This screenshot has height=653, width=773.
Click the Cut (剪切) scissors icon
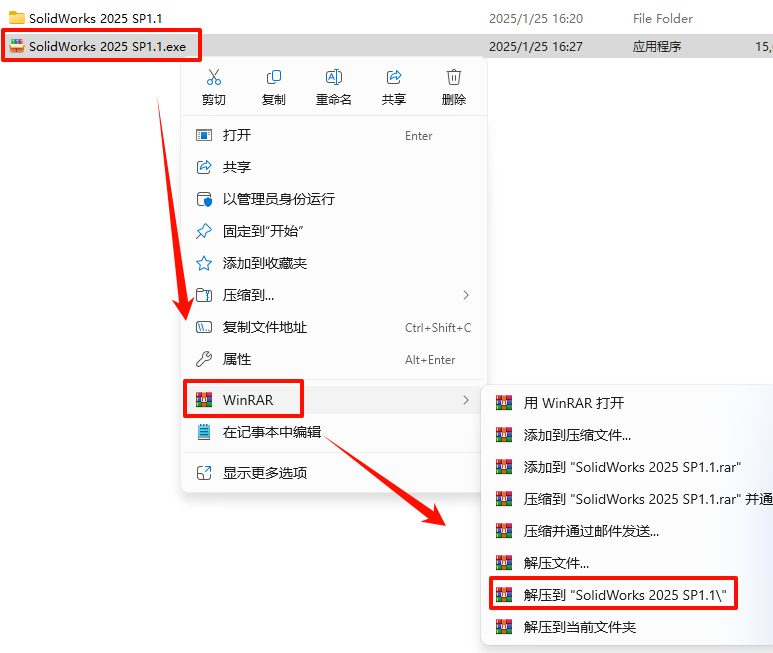click(x=213, y=77)
